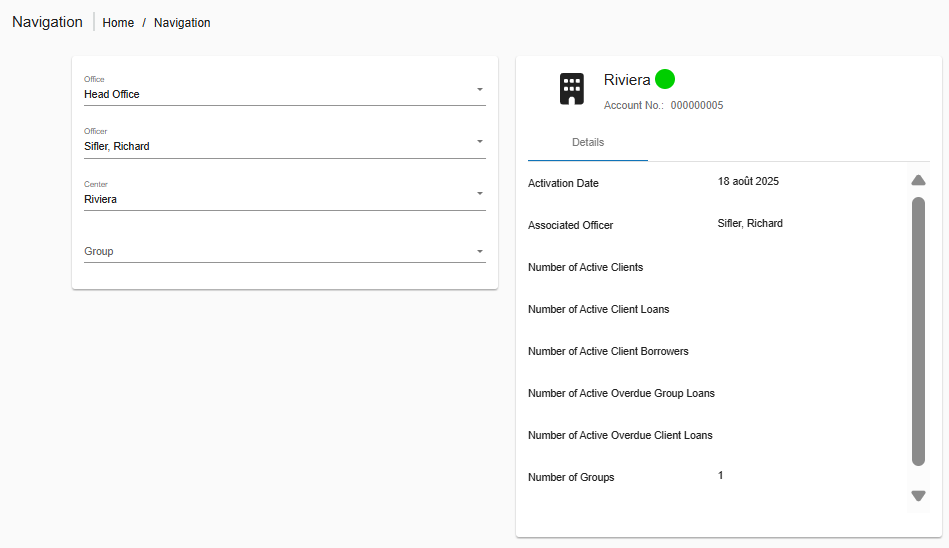Click the Activation Date value 18 août 2025
The image size is (949, 548).
click(x=748, y=182)
